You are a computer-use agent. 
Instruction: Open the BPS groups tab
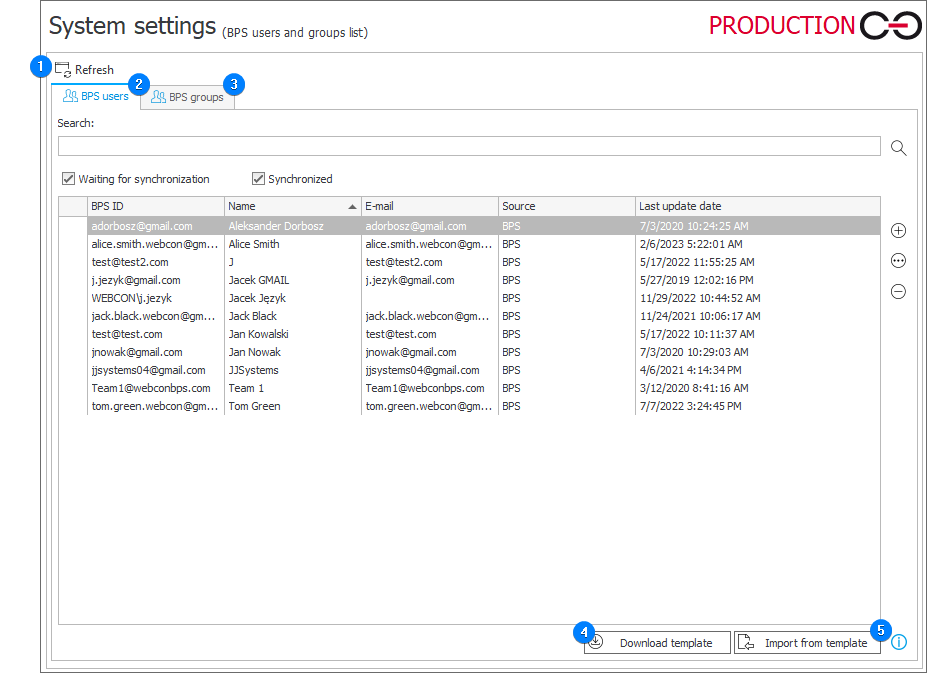(x=187, y=97)
